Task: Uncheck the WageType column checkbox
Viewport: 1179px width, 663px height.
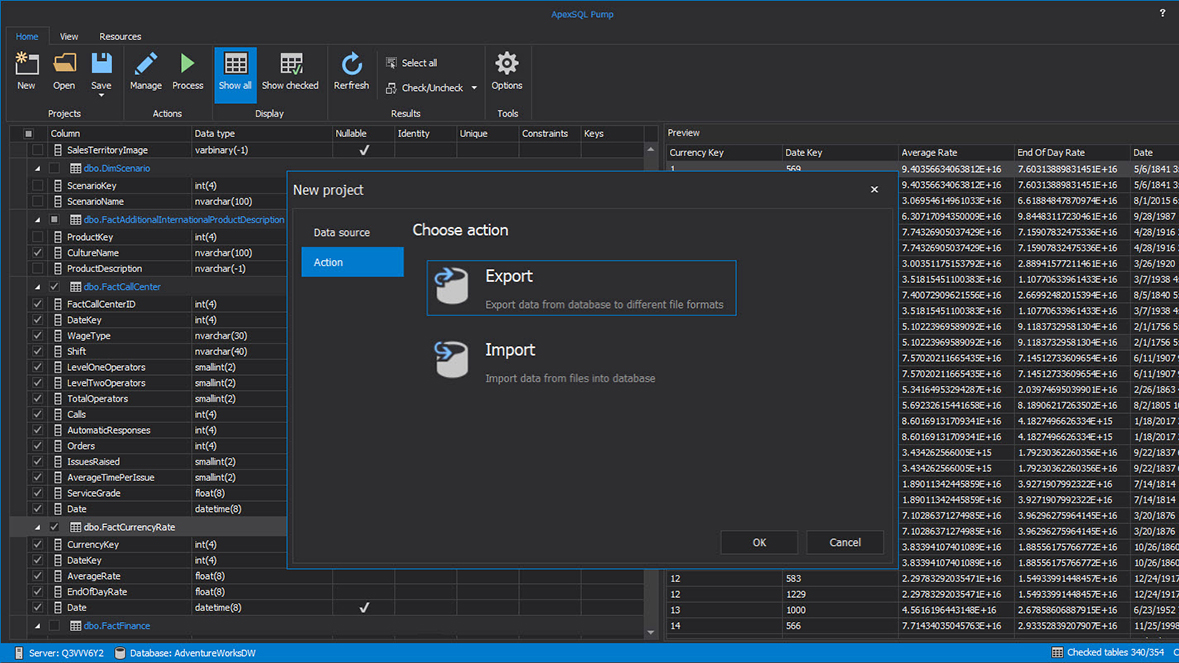Action: point(38,336)
